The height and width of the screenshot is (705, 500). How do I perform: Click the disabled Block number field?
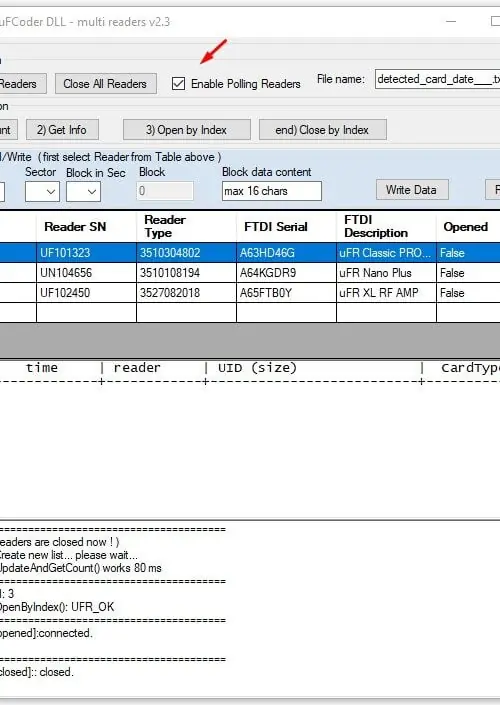click(x=165, y=191)
